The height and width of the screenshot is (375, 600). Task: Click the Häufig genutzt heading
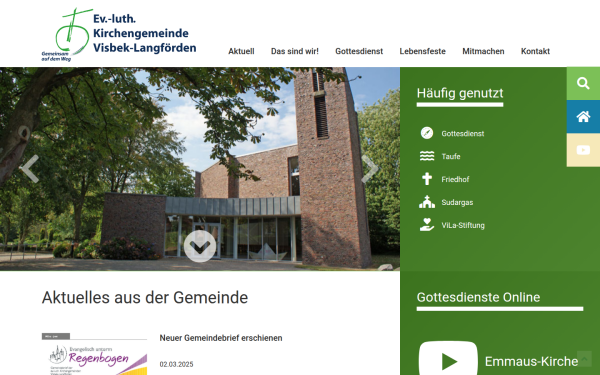460,93
